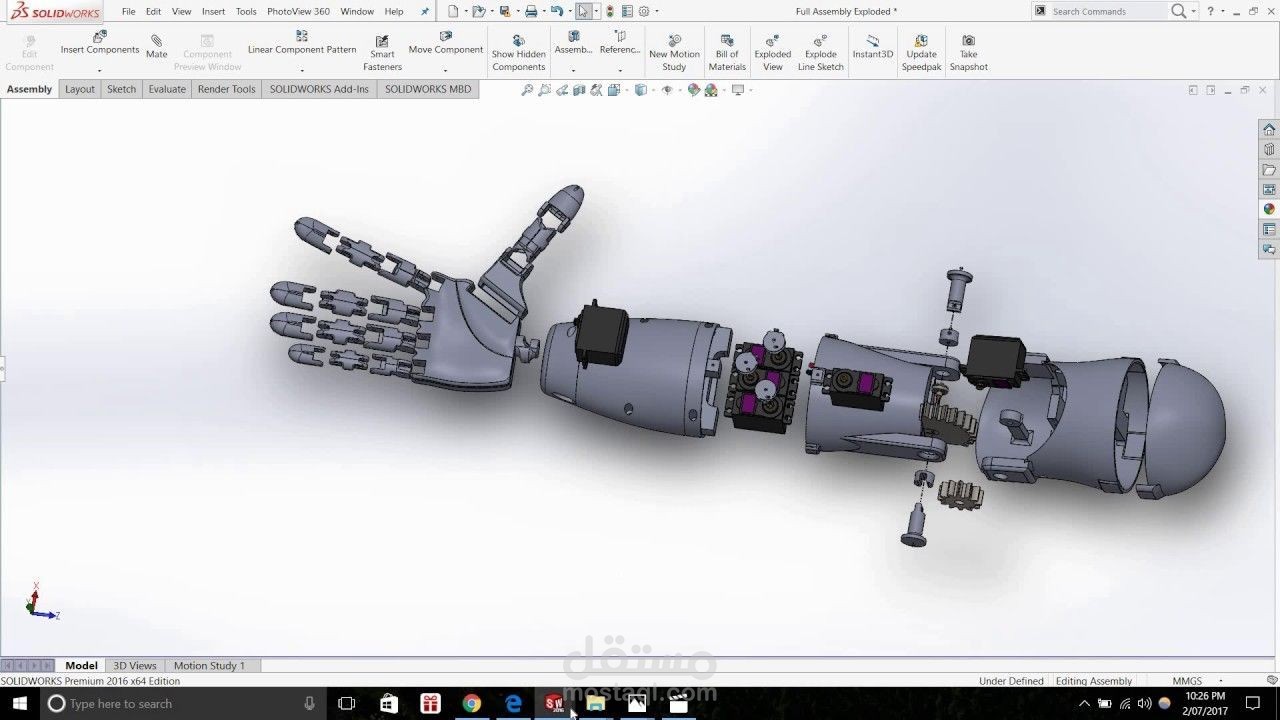Click Show Hidden Components
The image size is (1280, 720).
pyautogui.click(x=518, y=53)
